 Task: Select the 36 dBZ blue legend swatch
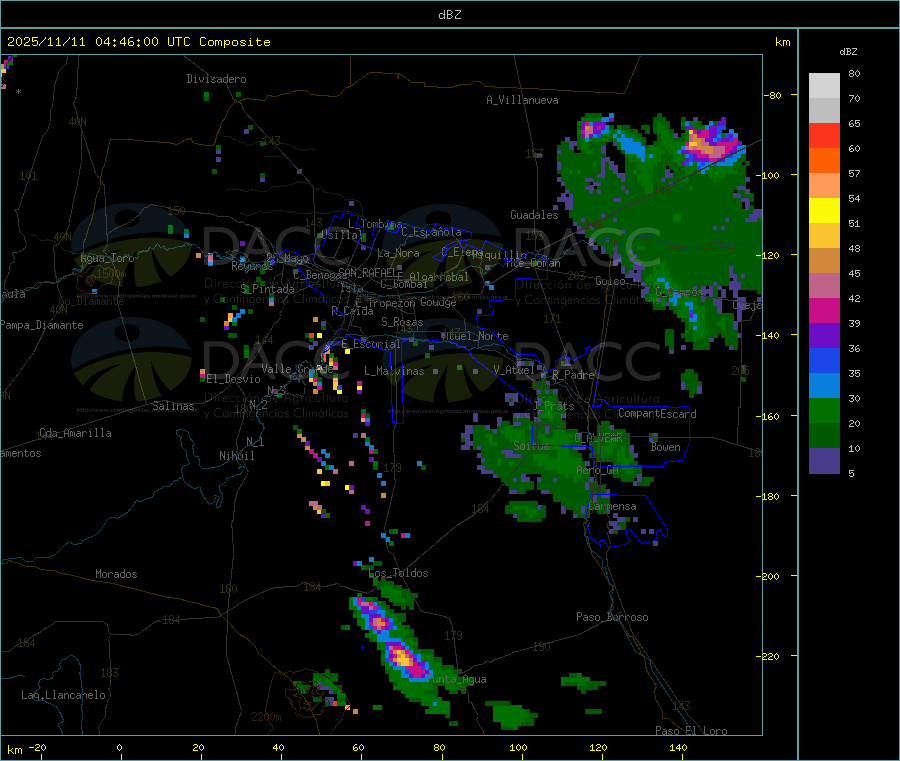coord(824,360)
